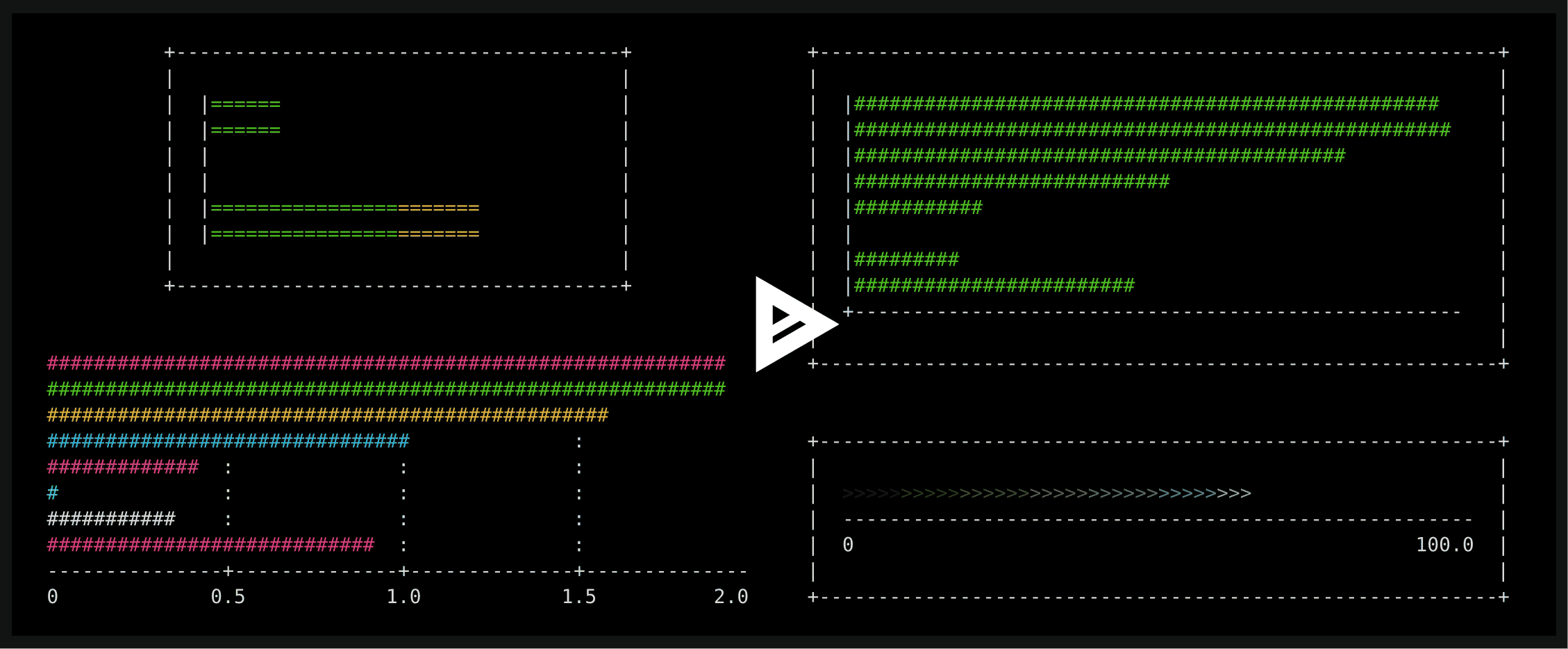Click the long cyan hash bar
This screenshot has height=649, width=1568.
228,441
